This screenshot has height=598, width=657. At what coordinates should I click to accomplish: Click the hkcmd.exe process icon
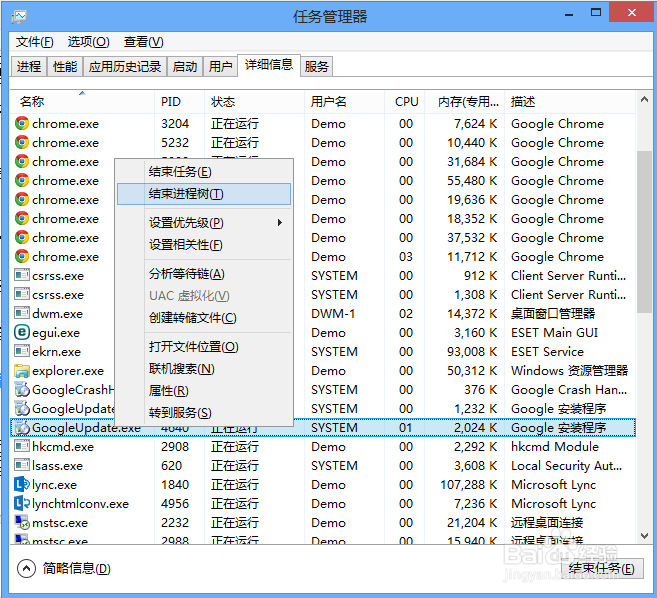coord(22,446)
